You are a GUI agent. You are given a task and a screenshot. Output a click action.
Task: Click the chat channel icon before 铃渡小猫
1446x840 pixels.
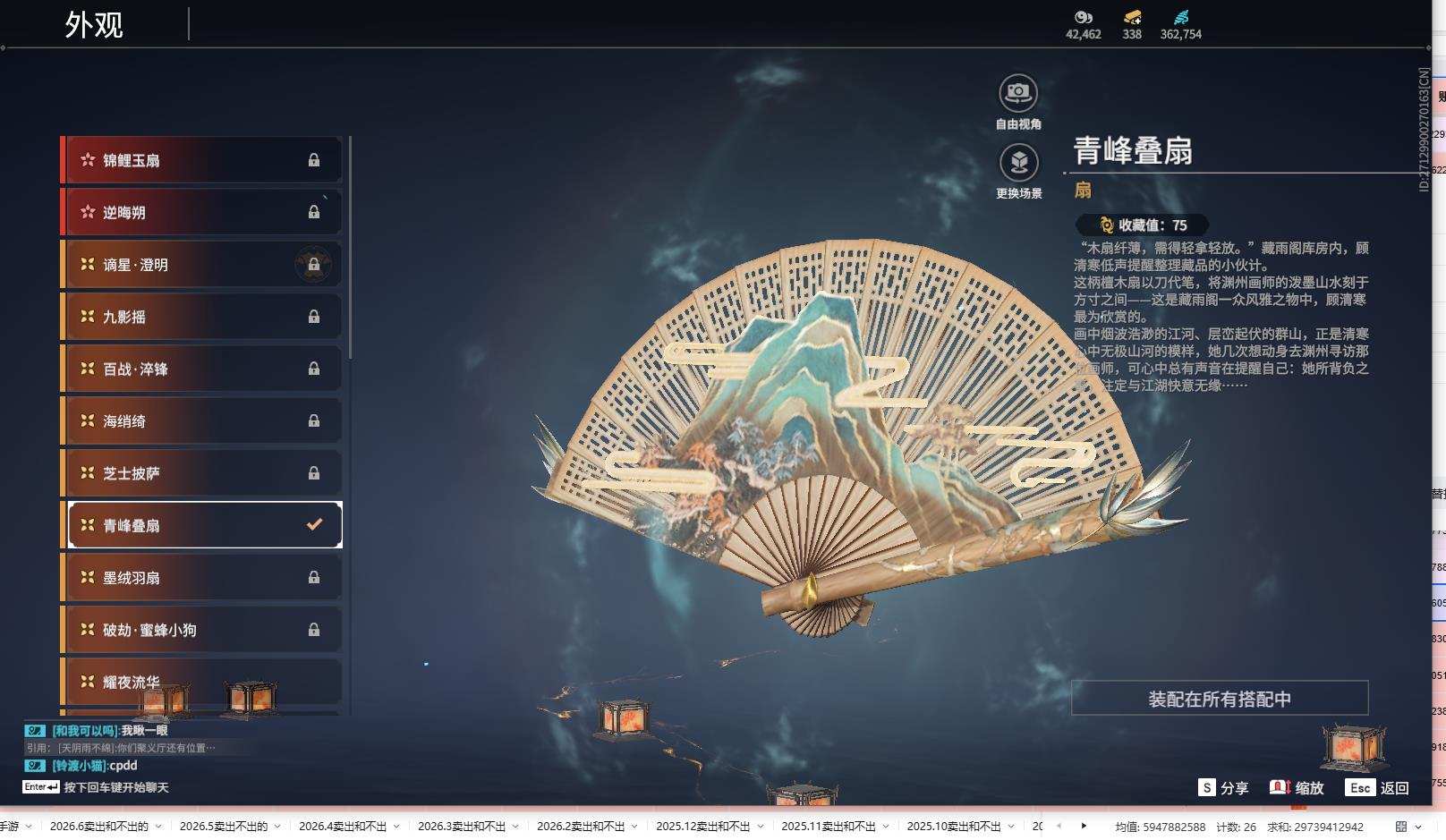click(35, 766)
